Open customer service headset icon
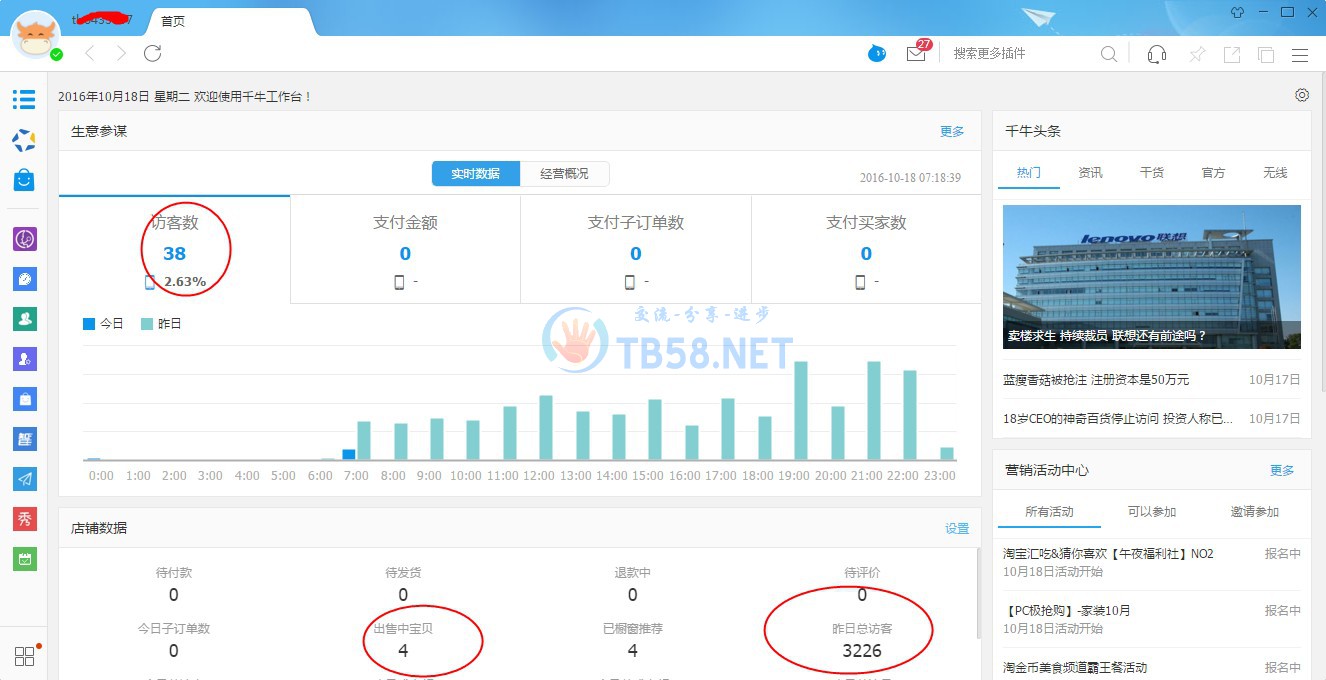The width and height of the screenshot is (1326, 680). coord(1157,54)
